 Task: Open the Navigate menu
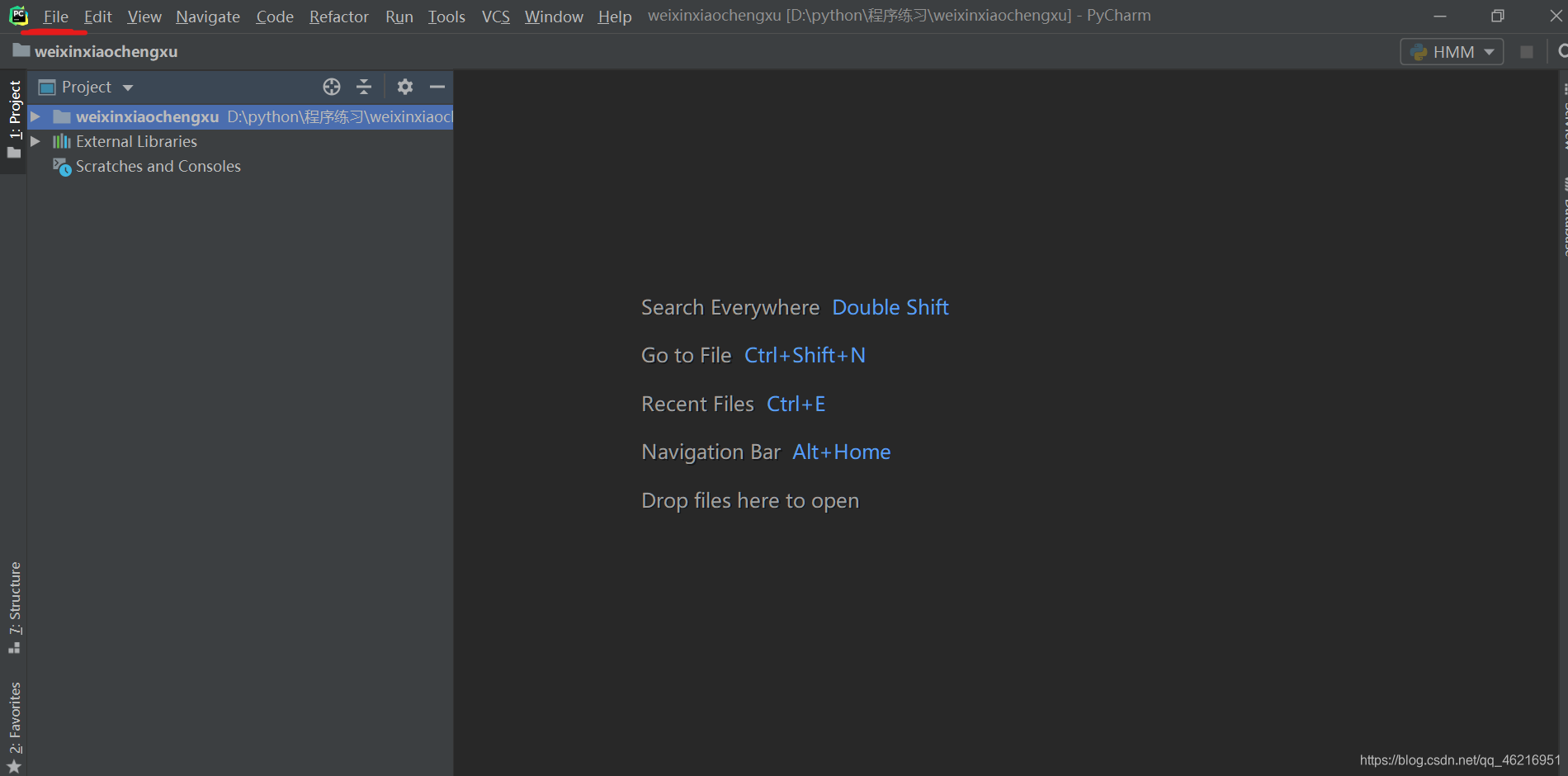pyautogui.click(x=208, y=17)
